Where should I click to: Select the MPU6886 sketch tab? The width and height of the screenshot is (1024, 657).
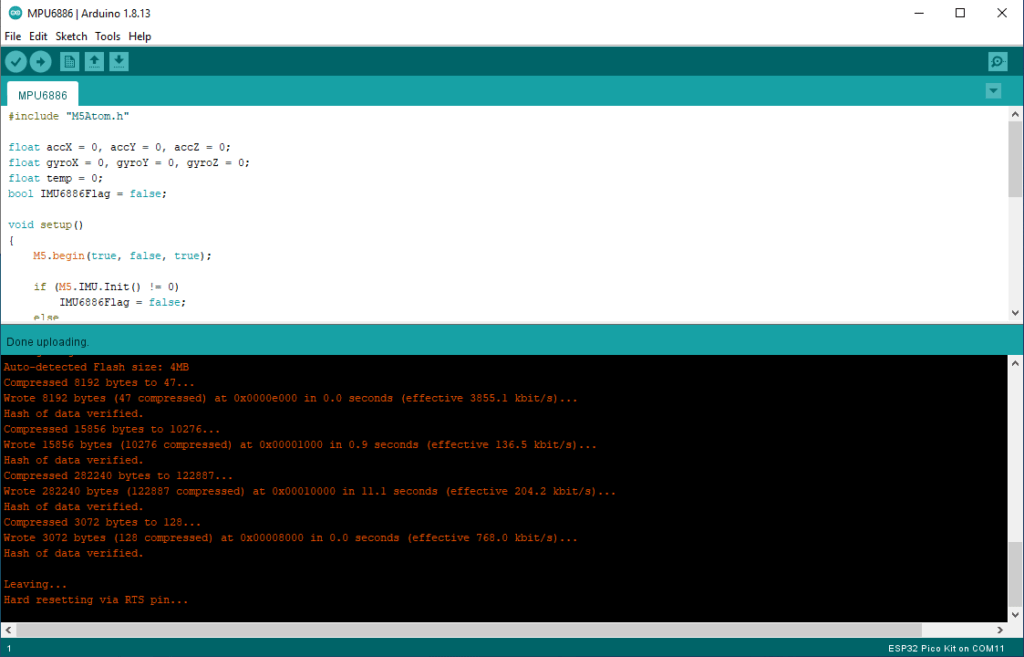pyautogui.click(x=43, y=96)
